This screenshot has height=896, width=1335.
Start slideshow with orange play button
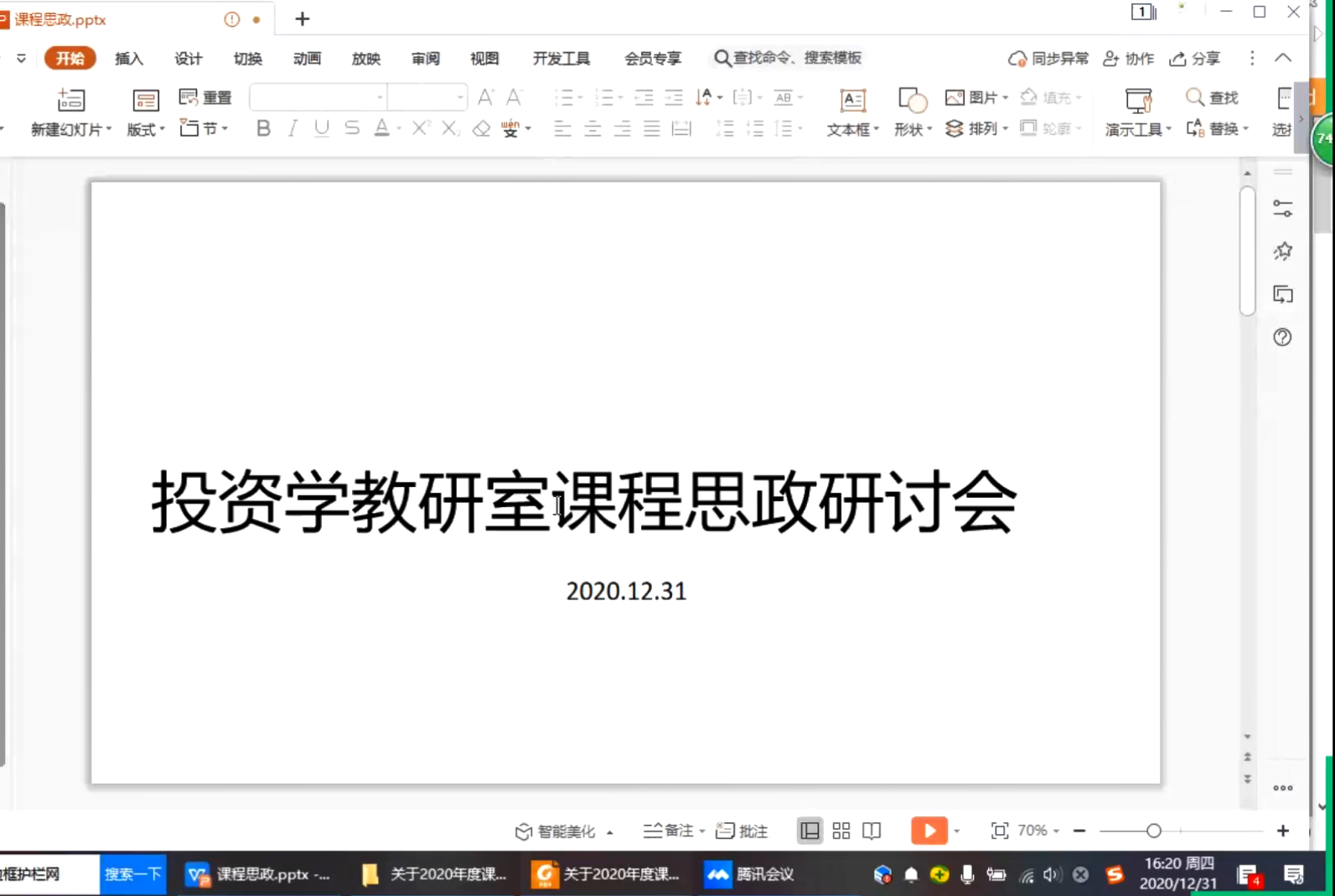coord(929,831)
